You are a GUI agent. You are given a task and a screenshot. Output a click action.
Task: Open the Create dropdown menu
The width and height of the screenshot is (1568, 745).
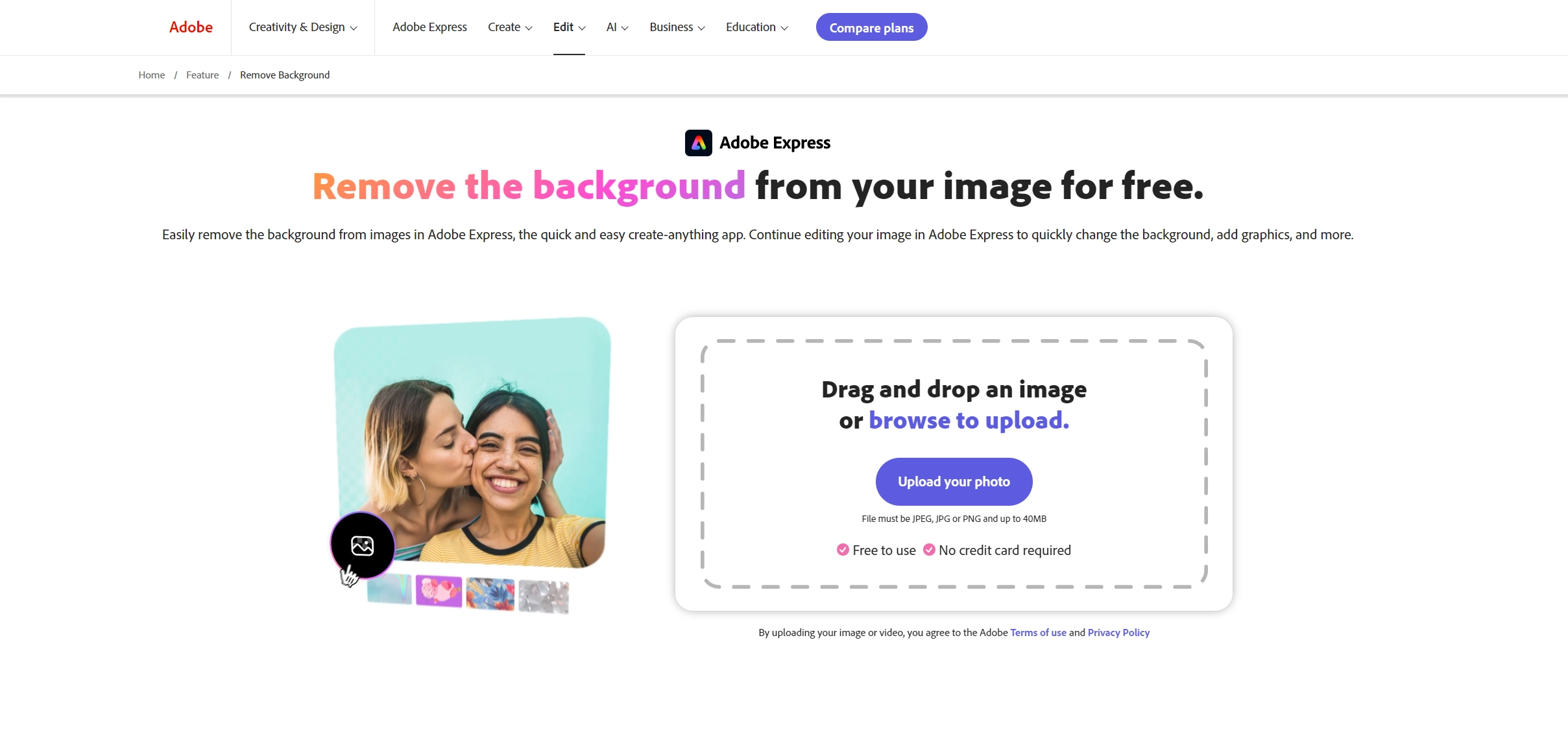(510, 27)
